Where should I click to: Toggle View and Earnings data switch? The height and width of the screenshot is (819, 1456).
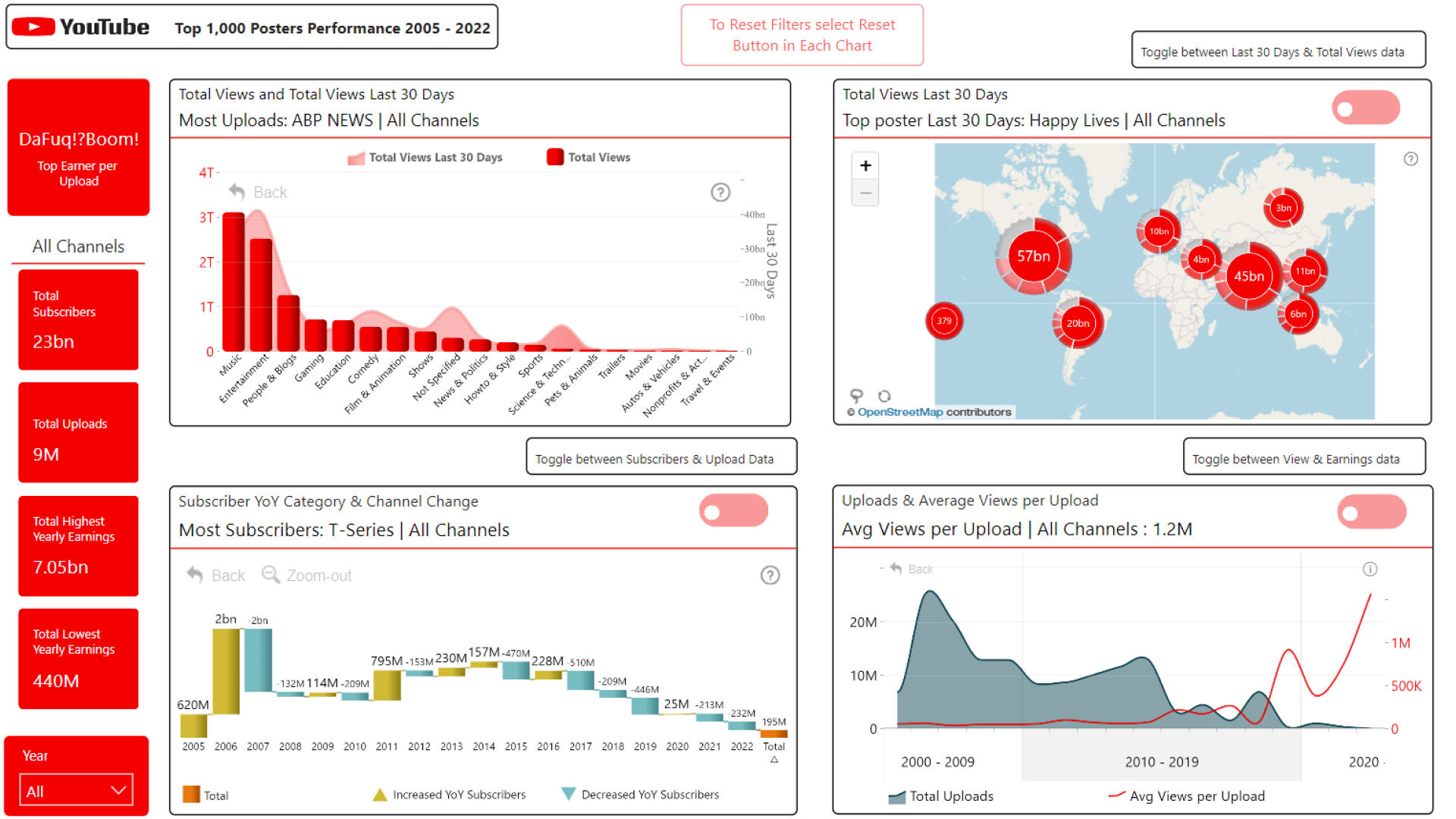[x=1372, y=512]
